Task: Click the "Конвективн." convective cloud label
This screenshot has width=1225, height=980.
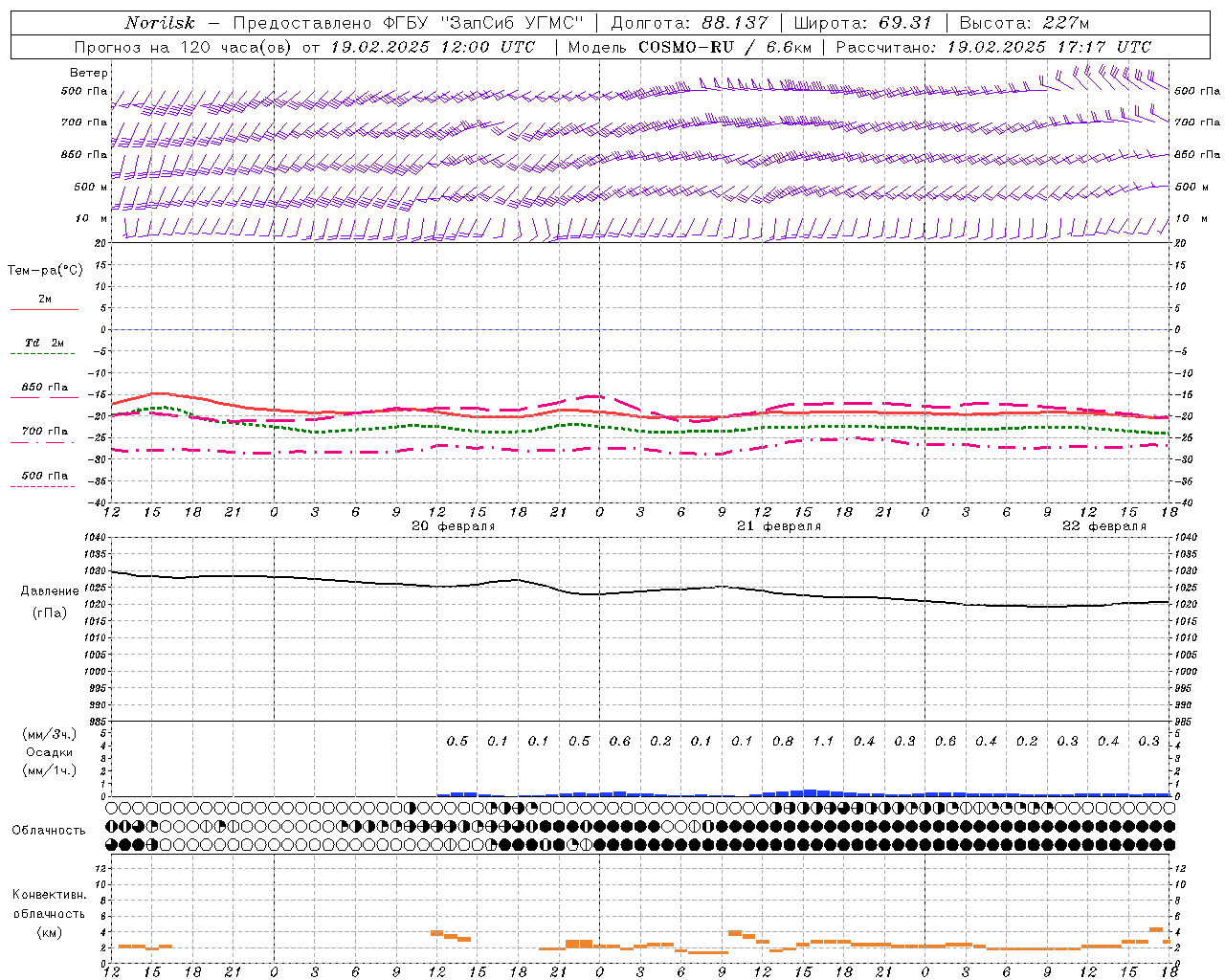Action: click(50, 895)
